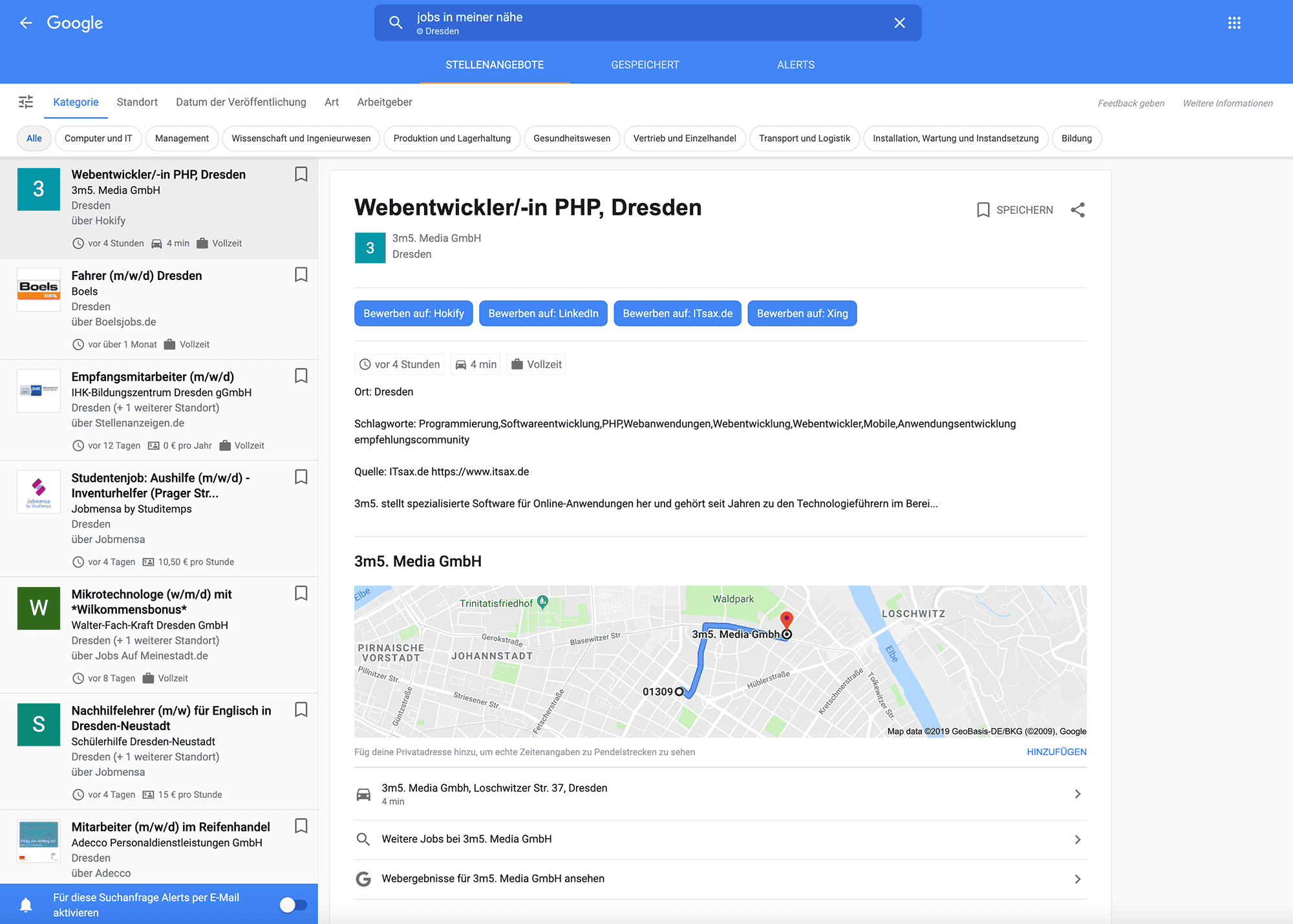Open the Jobmensa logo thumbnail
The height and width of the screenshot is (924, 1293).
click(39, 492)
